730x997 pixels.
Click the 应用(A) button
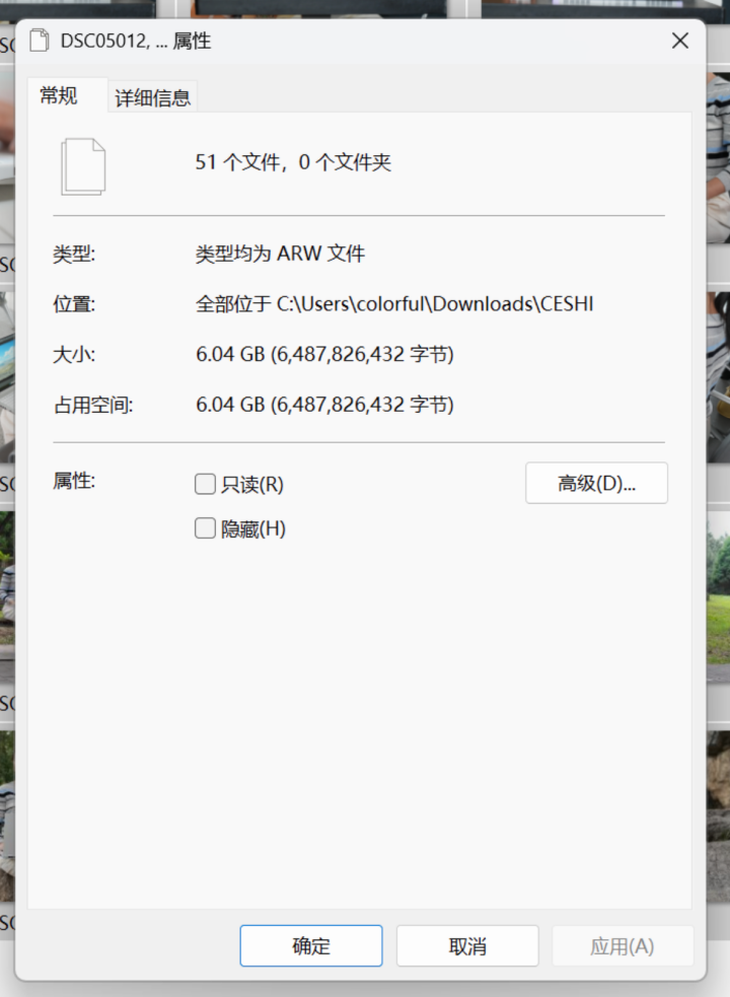[x=622, y=946]
